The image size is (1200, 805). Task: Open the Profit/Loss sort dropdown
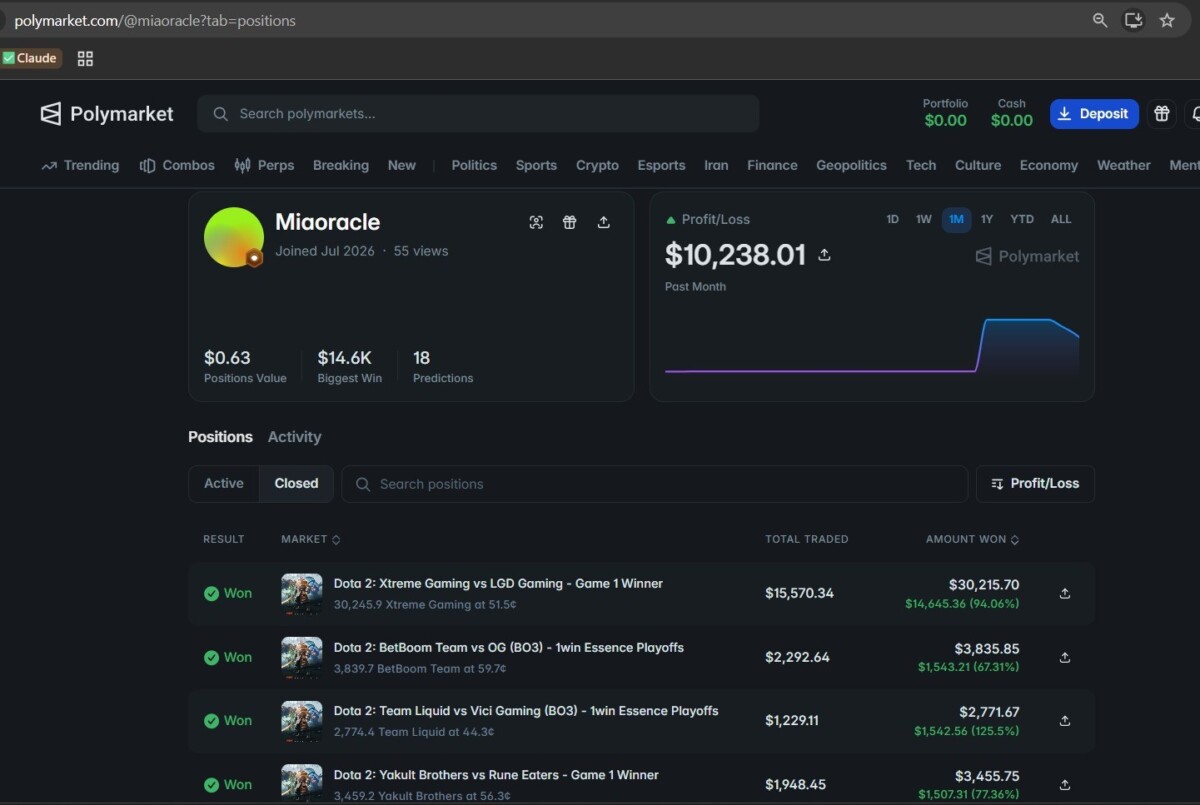click(1035, 484)
